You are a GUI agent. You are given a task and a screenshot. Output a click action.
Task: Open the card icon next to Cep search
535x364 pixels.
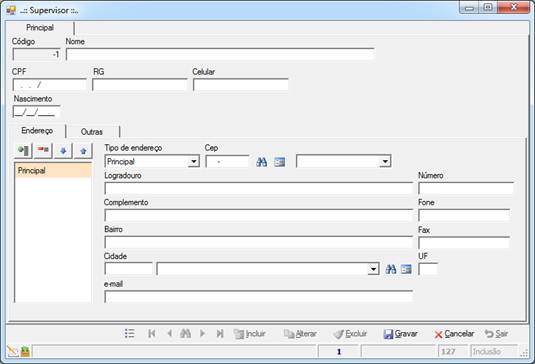[280, 162]
